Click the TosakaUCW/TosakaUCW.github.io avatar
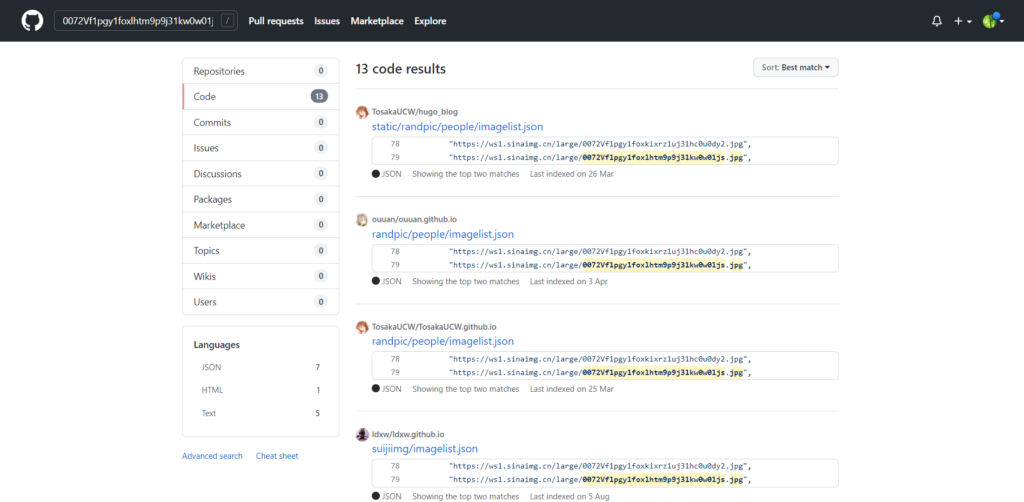 [x=362, y=327]
